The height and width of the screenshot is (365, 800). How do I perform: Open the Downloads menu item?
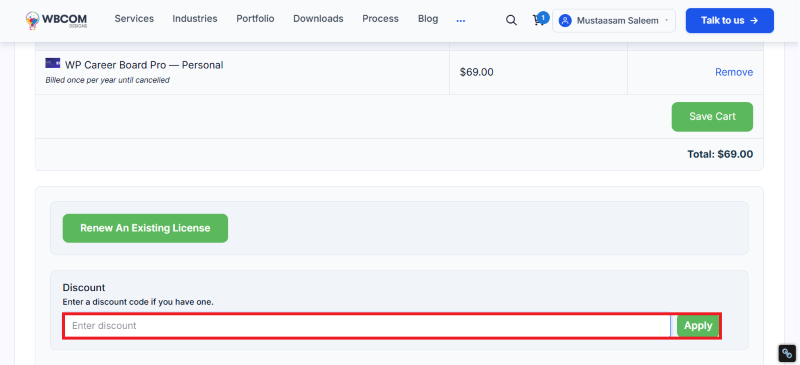[318, 19]
